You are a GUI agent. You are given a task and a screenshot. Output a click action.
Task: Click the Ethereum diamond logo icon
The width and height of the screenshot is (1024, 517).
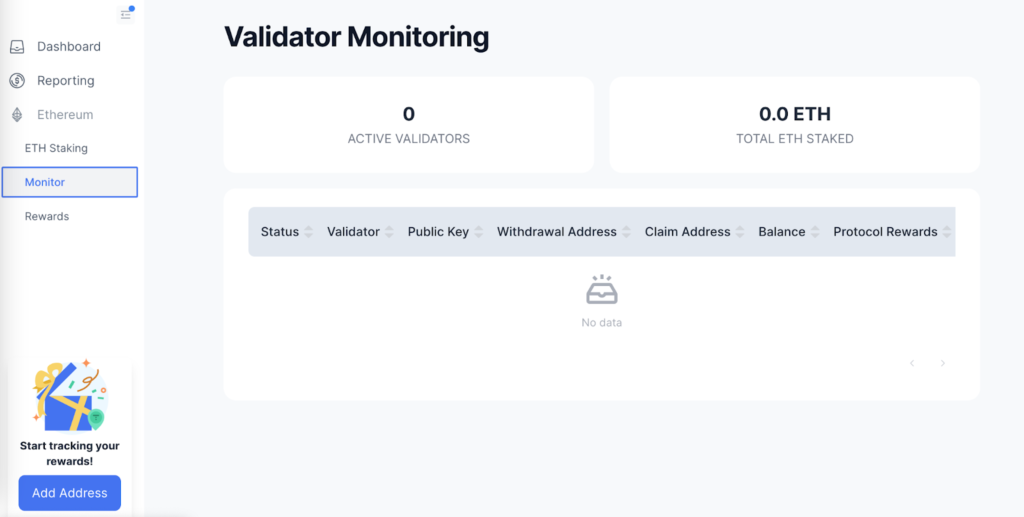coord(17,115)
